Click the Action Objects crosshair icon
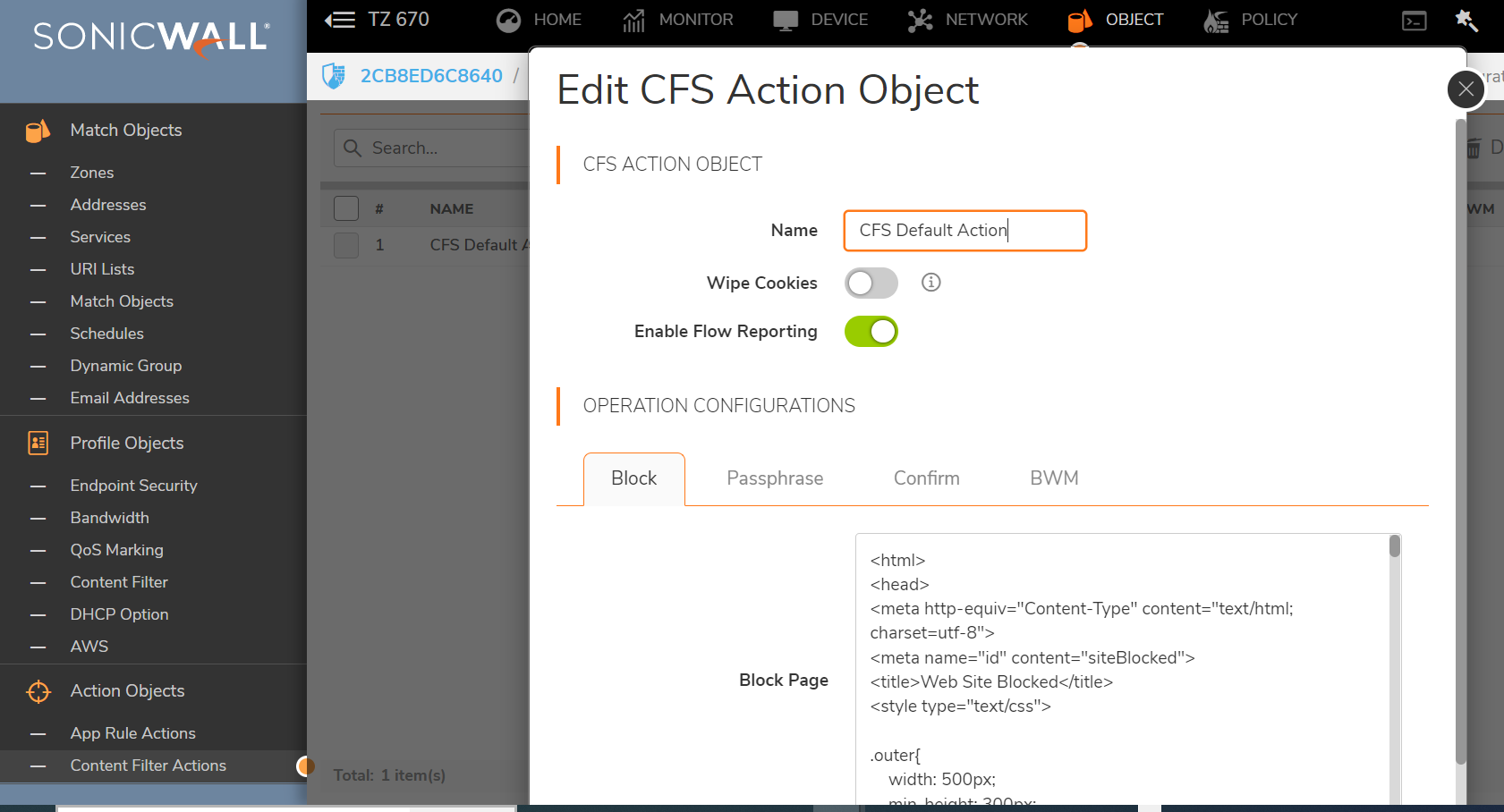This screenshot has height=812, width=1504. 38,691
